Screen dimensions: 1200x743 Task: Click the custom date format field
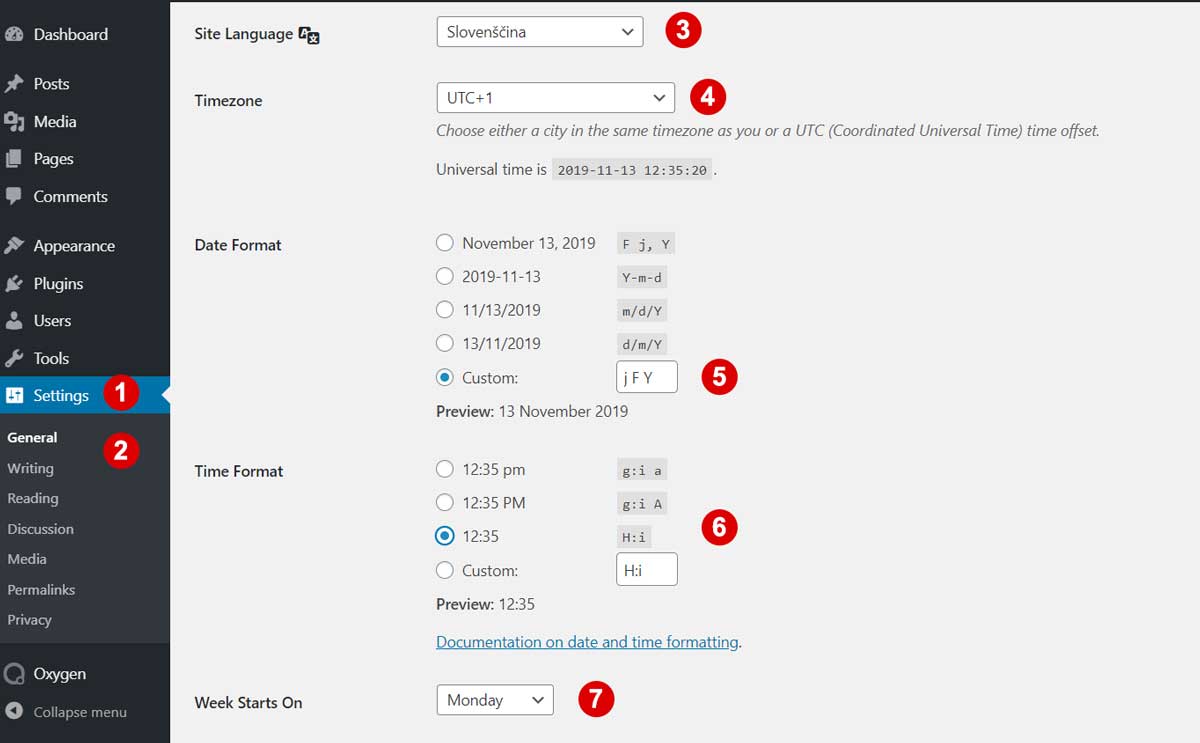[x=647, y=377]
